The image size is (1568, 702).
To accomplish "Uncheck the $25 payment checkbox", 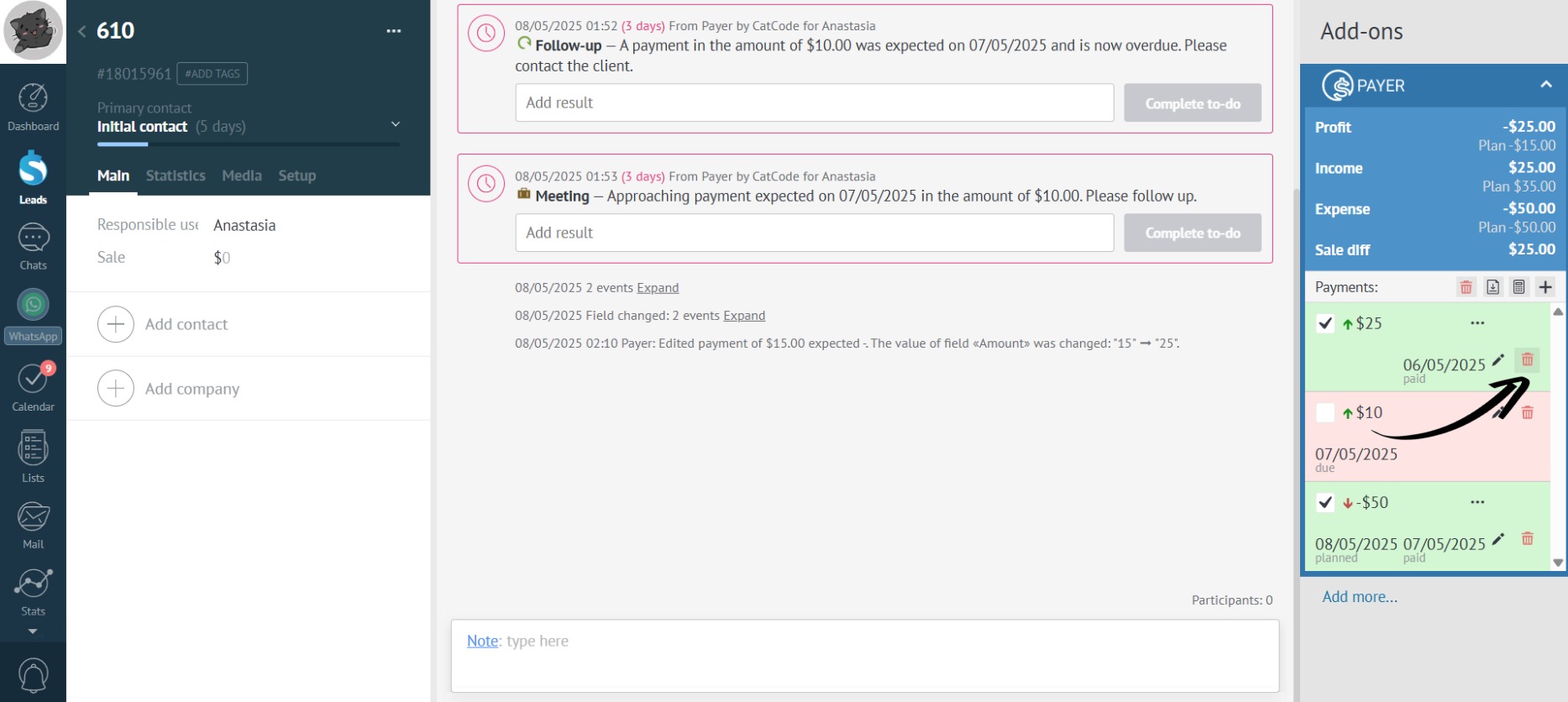I will pyautogui.click(x=1325, y=323).
